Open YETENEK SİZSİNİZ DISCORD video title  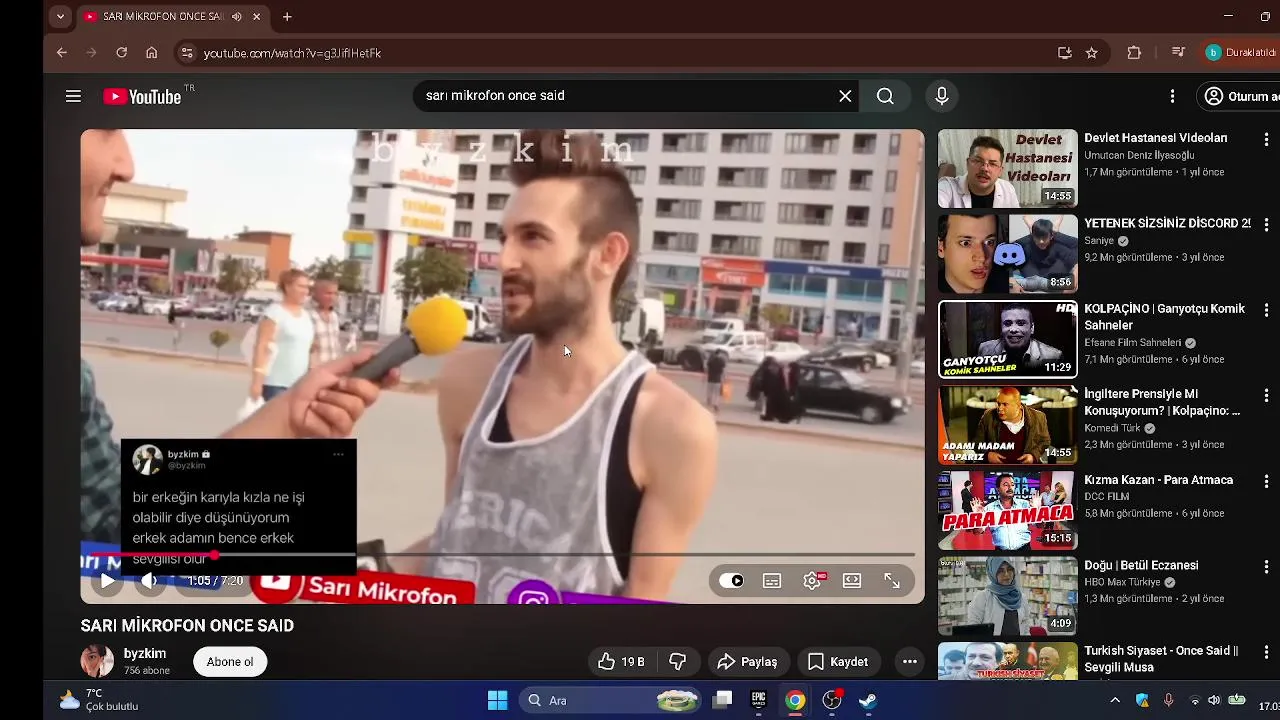(x=1167, y=223)
